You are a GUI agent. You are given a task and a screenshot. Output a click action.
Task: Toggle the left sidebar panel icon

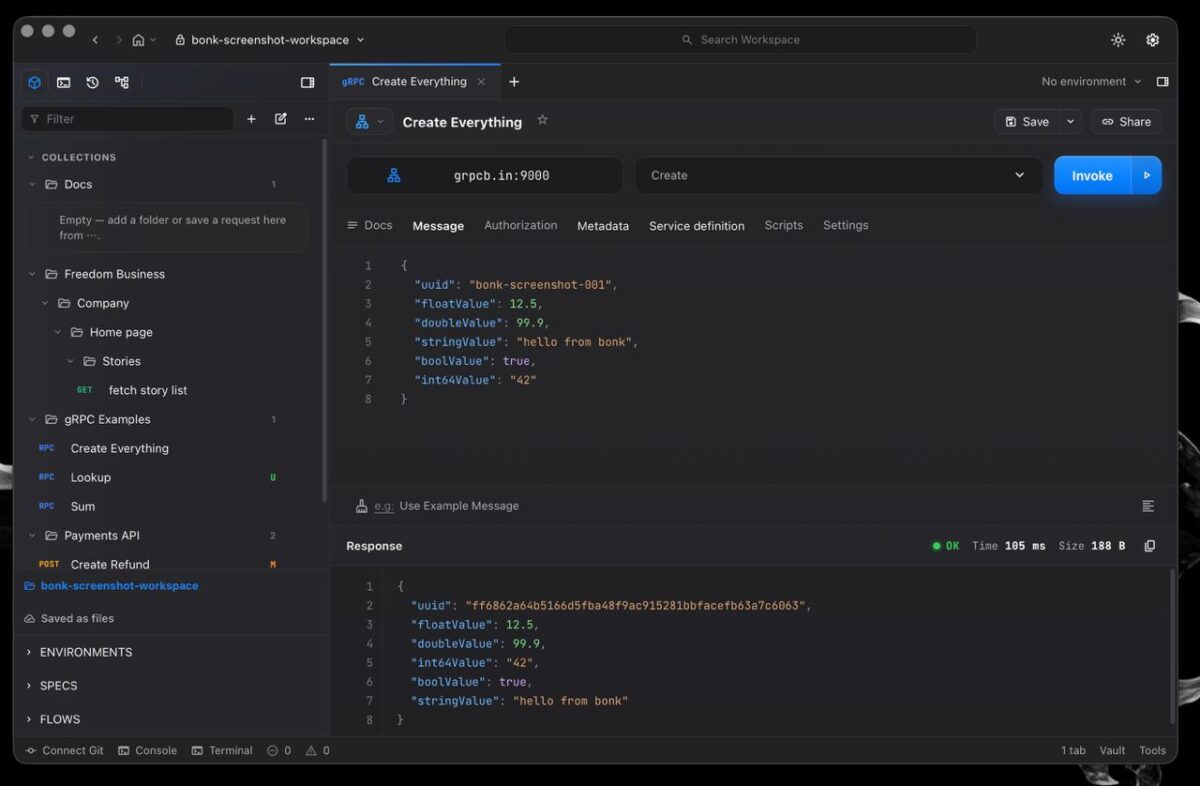click(307, 82)
